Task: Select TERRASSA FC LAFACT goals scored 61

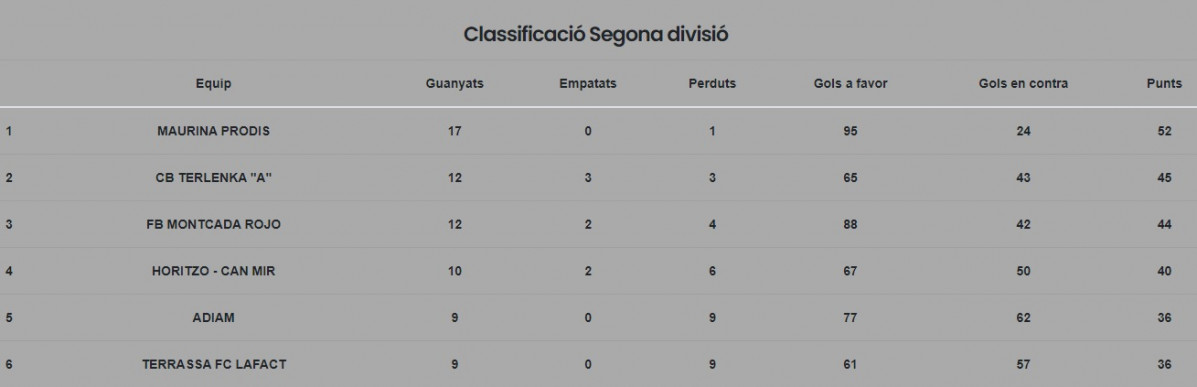Action: pyautogui.click(x=850, y=364)
